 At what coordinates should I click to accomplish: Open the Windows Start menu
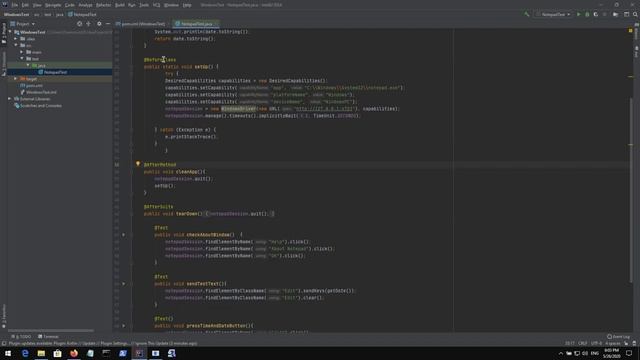tap(8, 353)
